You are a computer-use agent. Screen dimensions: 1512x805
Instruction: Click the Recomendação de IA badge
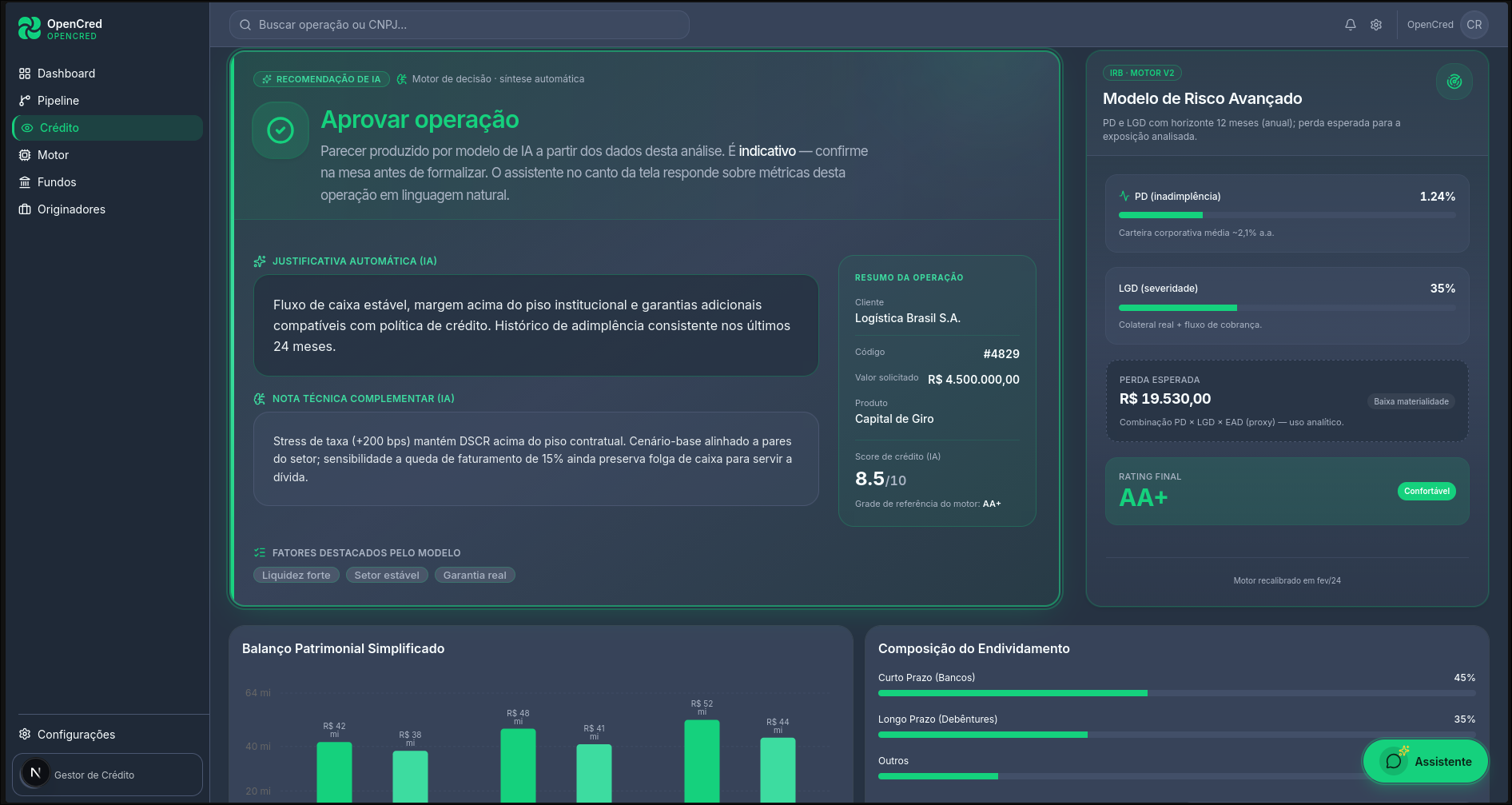click(x=321, y=79)
